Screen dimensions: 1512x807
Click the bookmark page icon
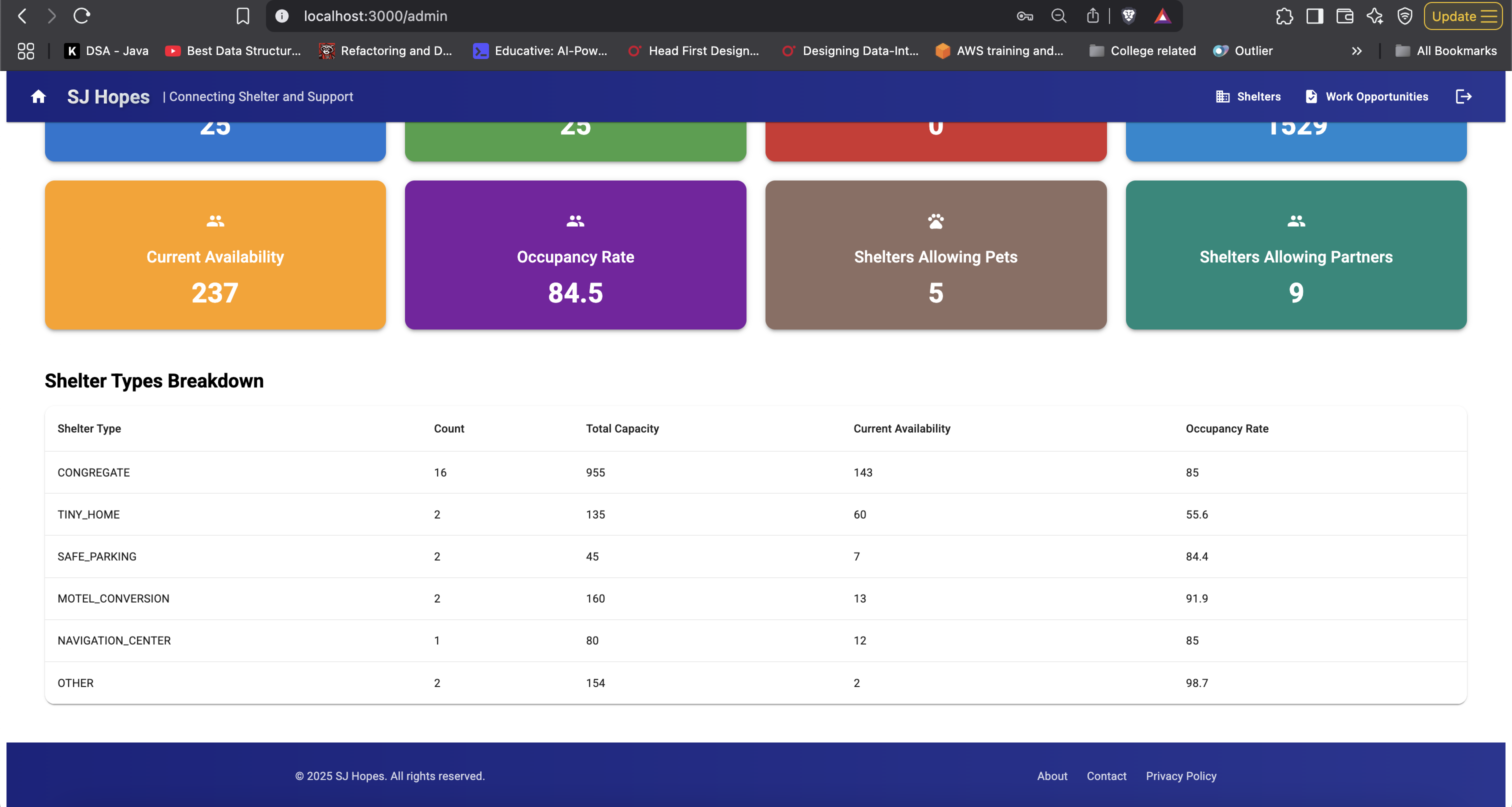[x=242, y=16]
